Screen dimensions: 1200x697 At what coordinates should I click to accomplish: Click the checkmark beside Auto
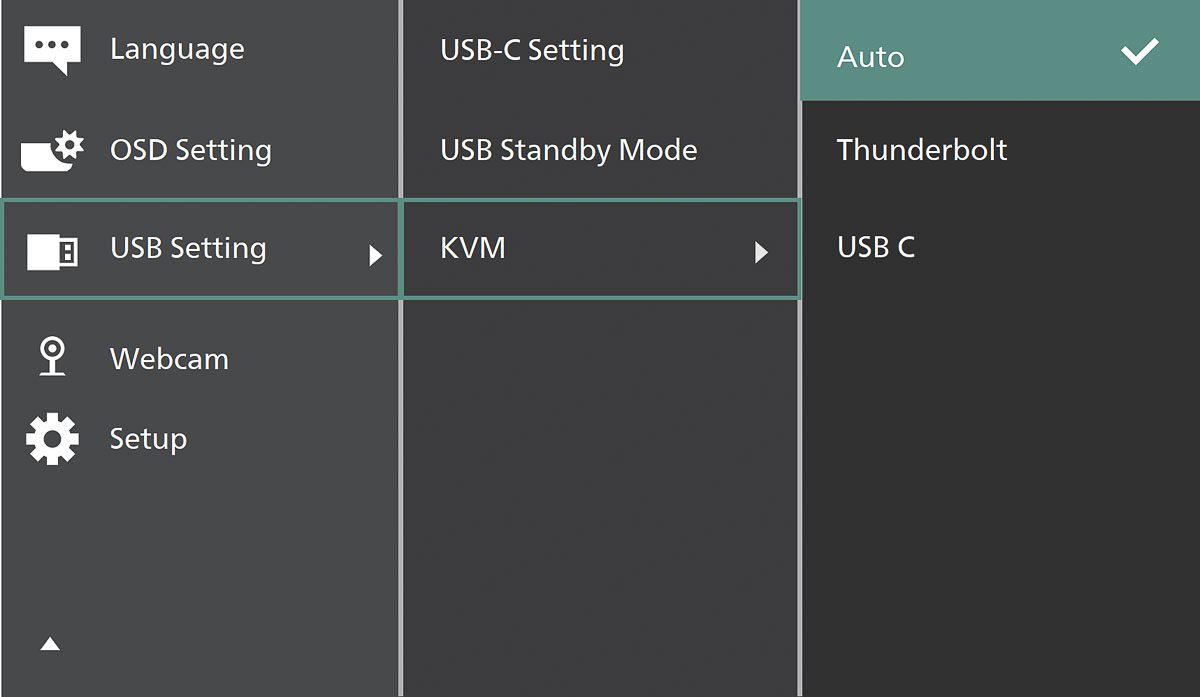coord(1139,52)
